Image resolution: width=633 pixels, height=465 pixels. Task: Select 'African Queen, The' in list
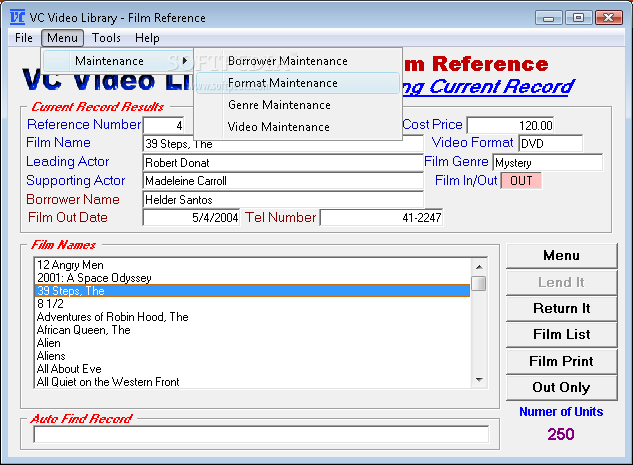coord(252,330)
